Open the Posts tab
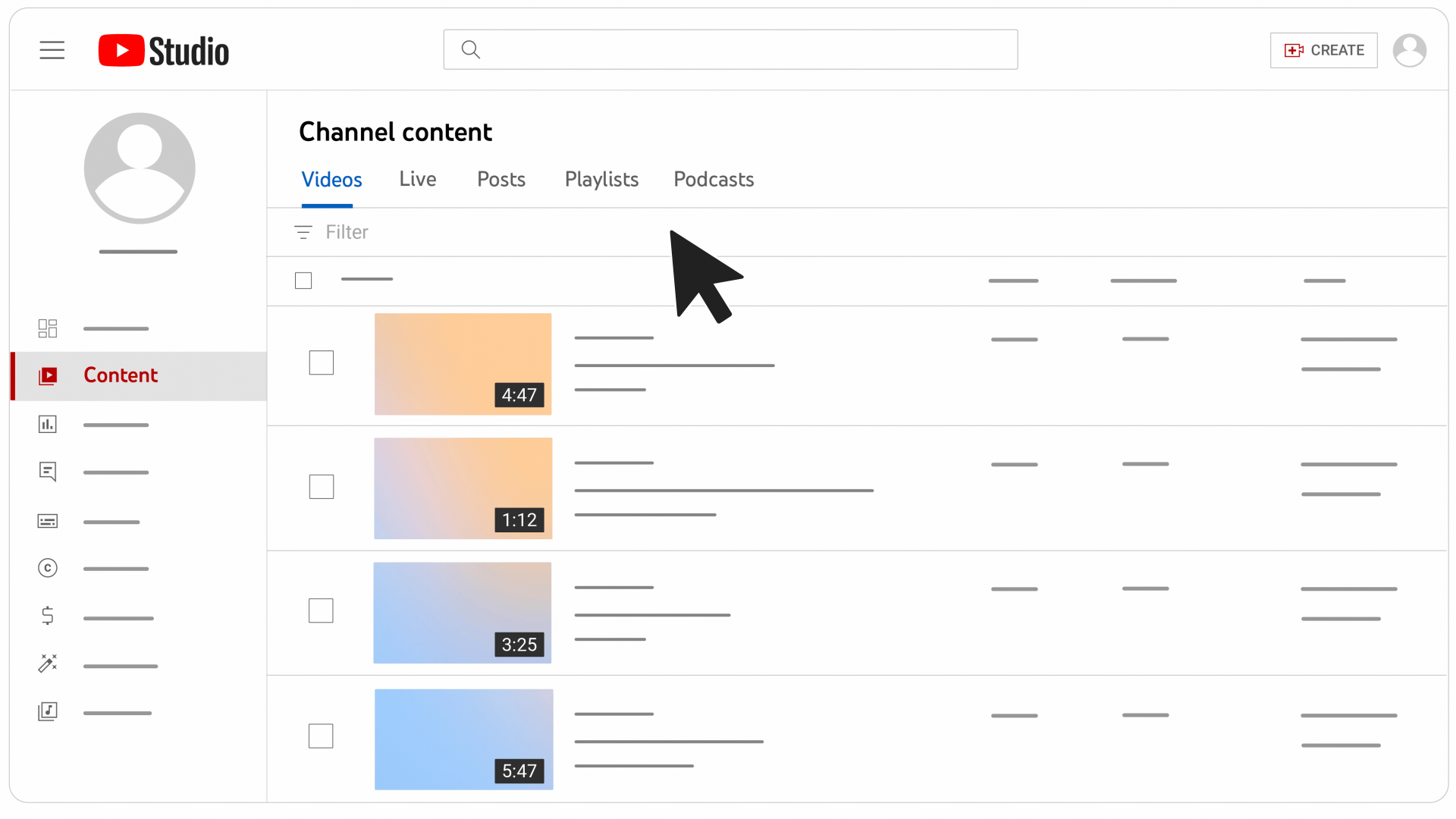 [501, 179]
